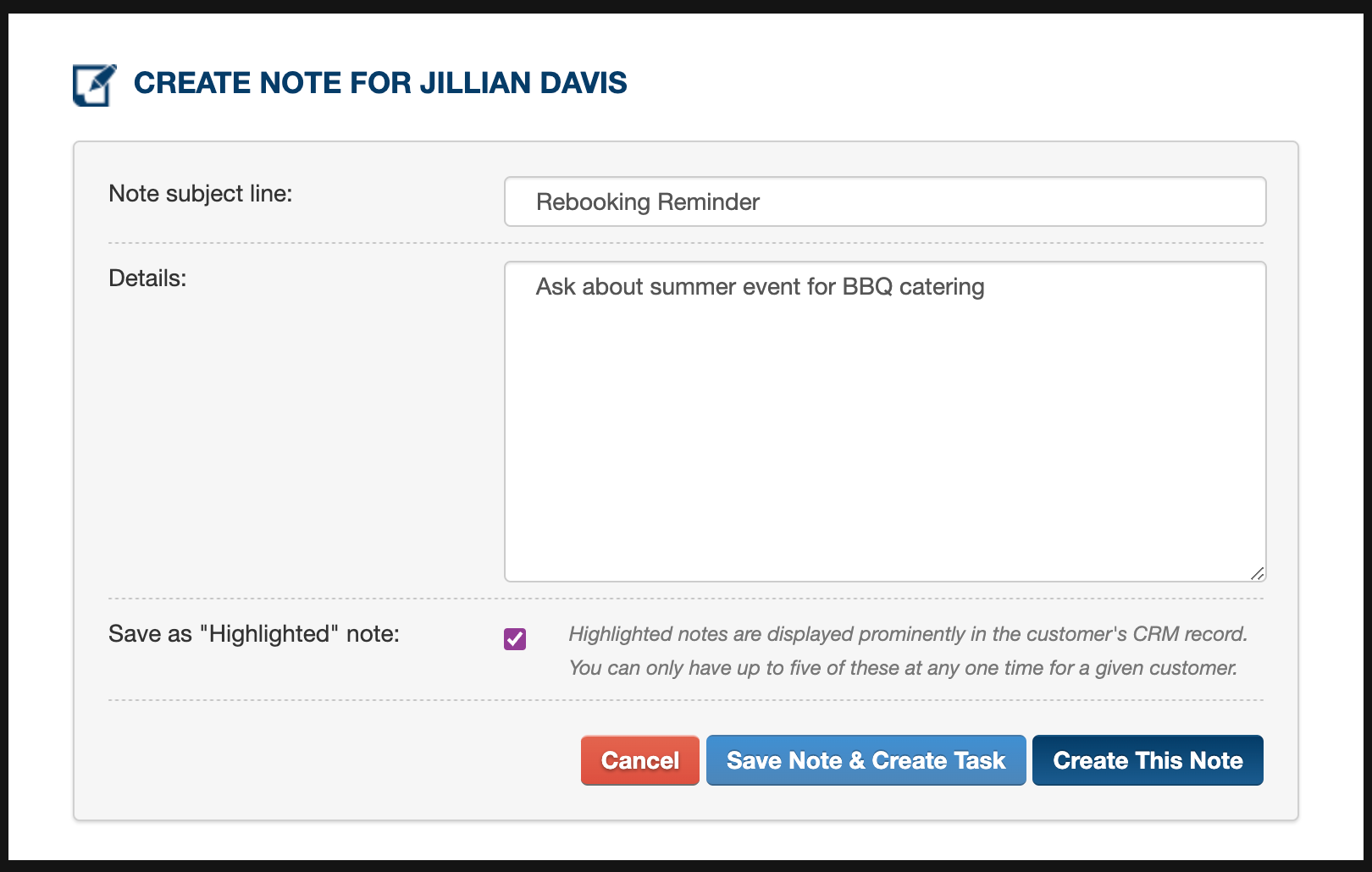Click the Cancel button

click(x=640, y=760)
